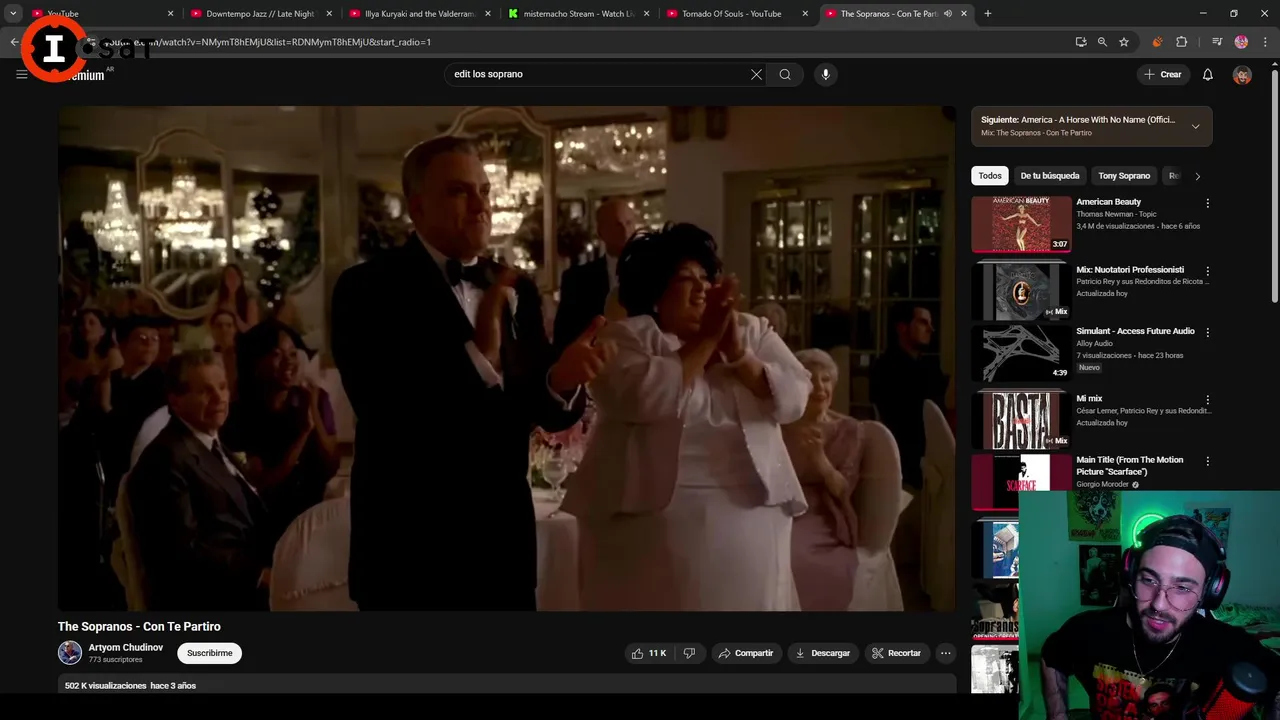Click the Compartir share button

tap(746, 653)
